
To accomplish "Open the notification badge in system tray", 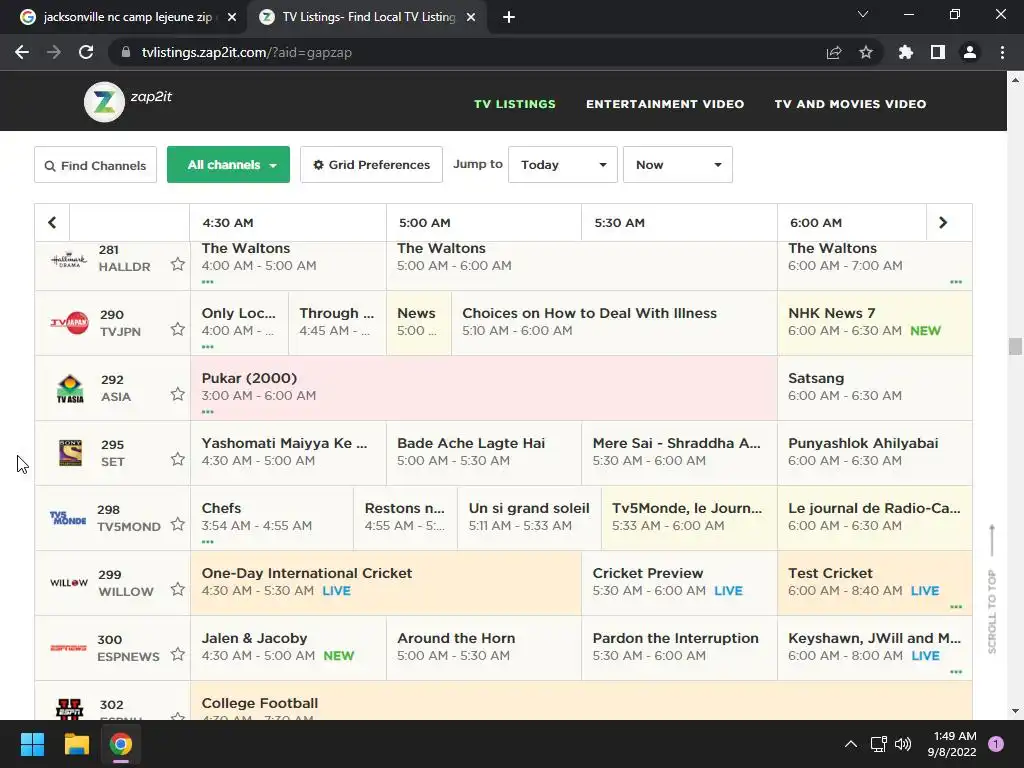I will (x=996, y=744).
